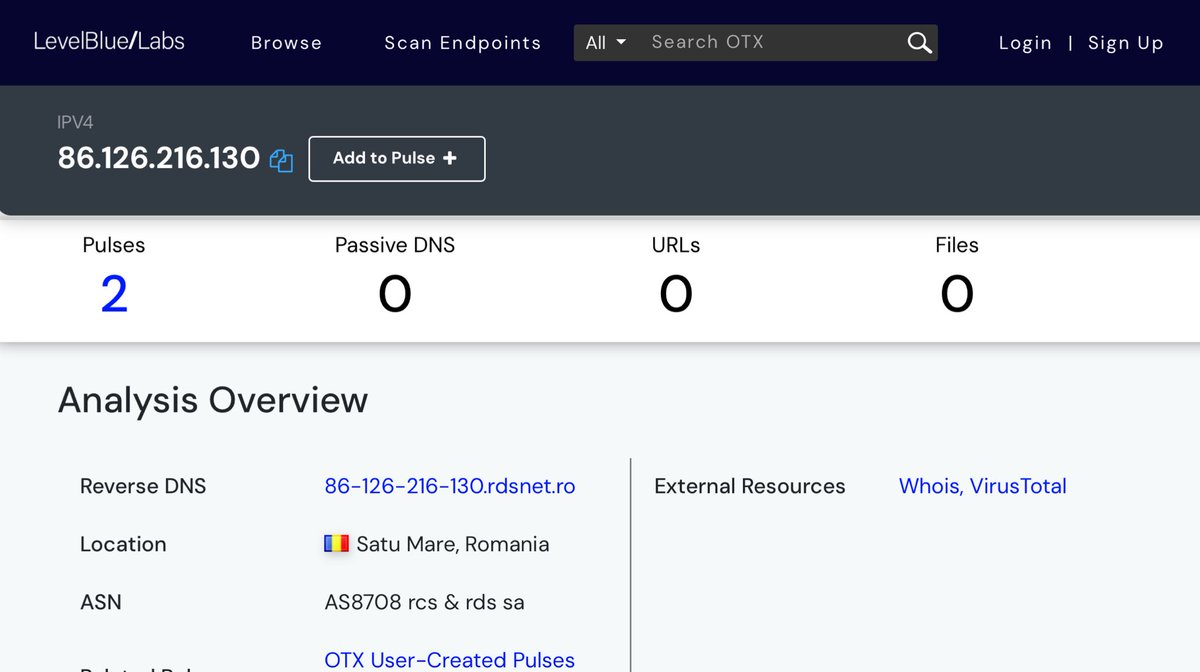Open the All search filter dropdown
Image resolution: width=1200 pixels, height=672 pixels.
click(x=605, y=42)
